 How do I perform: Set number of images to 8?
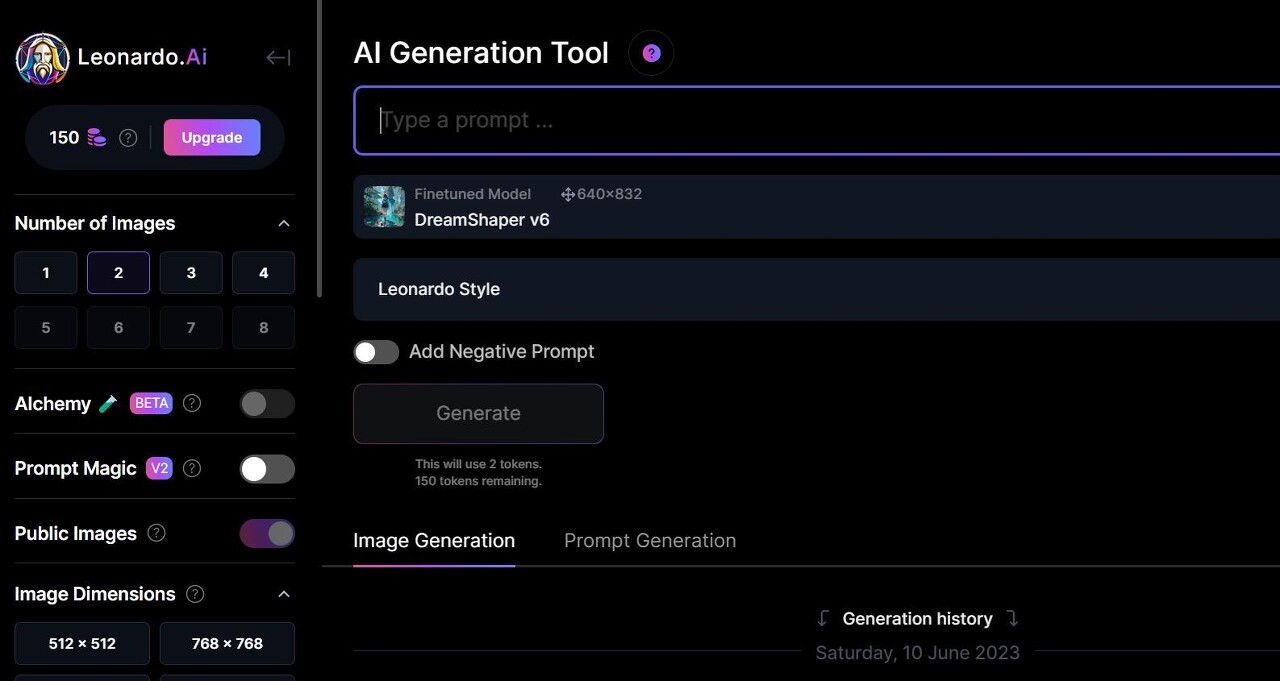point(263,327)
